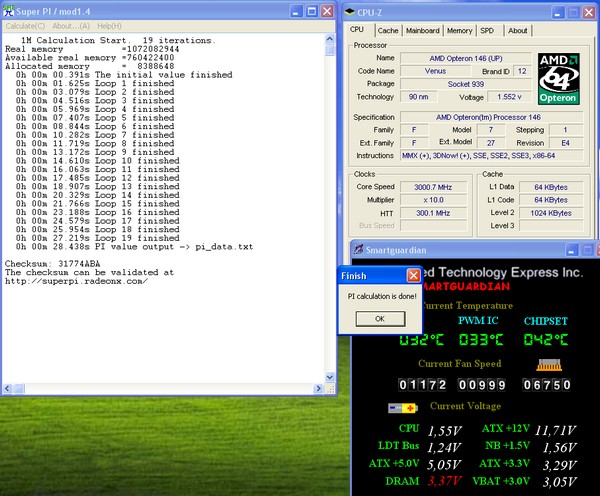Screen dimensions: 600x496
Task: Click the fan connector icon in Smartguardian
Action: coord(549,365)
